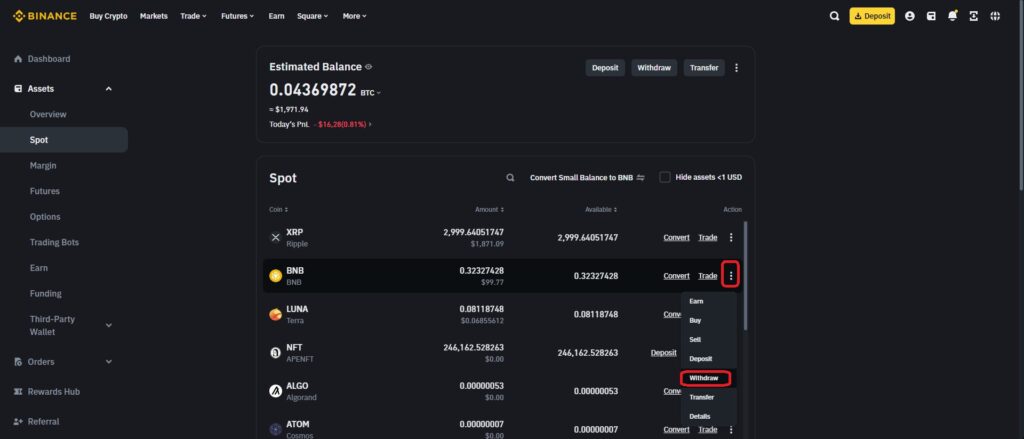Click the ALGO coin icon
Screen dimensions: 1024x439
click(x=276, y=391)
